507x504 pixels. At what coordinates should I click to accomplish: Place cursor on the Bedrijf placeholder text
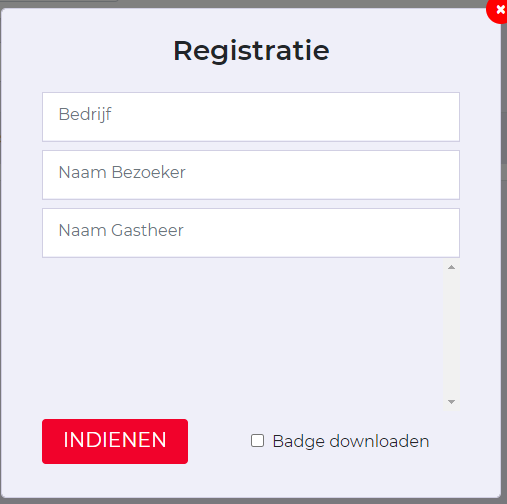click(x=85, y=115)
